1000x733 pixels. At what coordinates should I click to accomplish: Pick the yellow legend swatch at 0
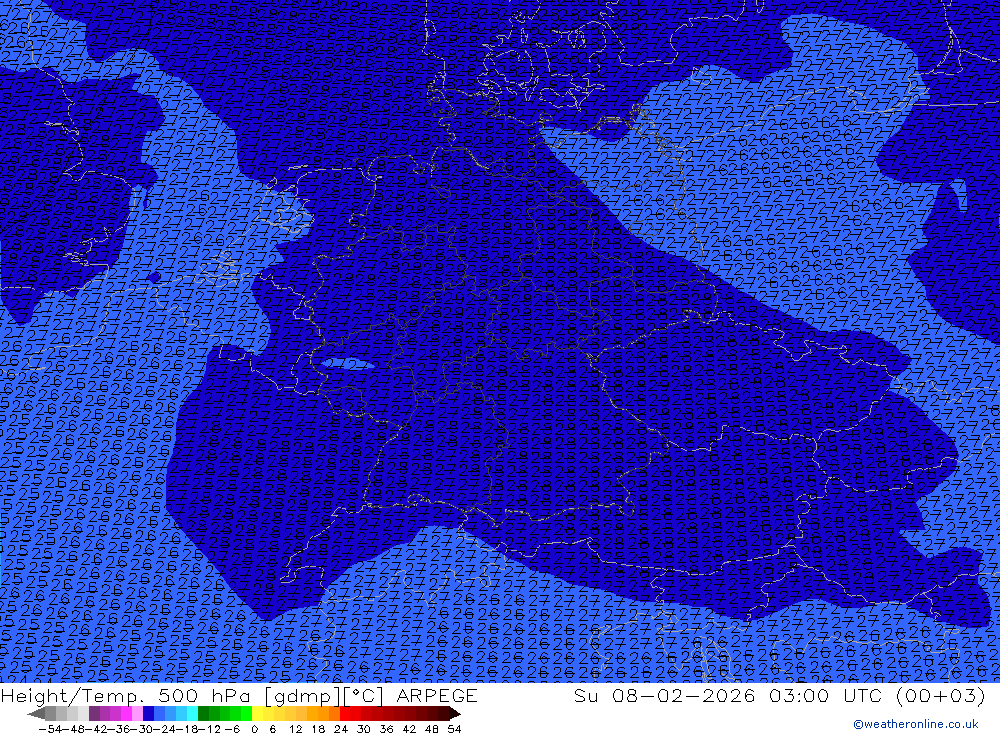(257, 714)
